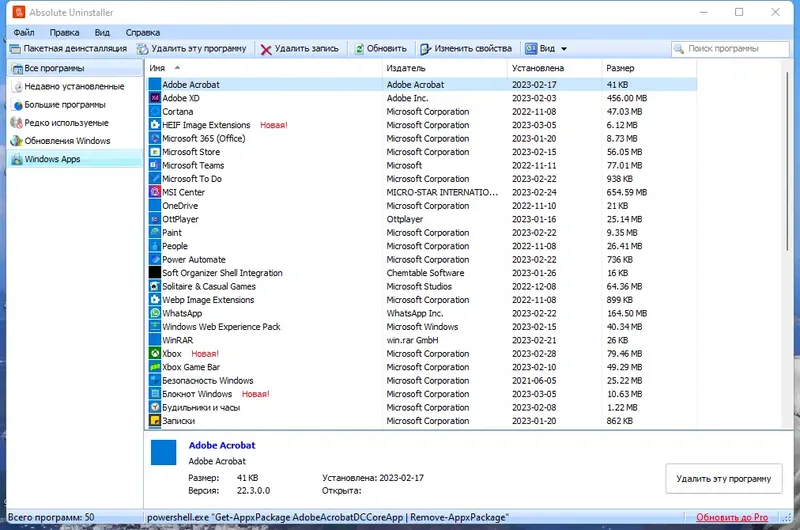Click the Обновить refresh icon
Screen dimensions: 800x530
(x=359, y=49)
